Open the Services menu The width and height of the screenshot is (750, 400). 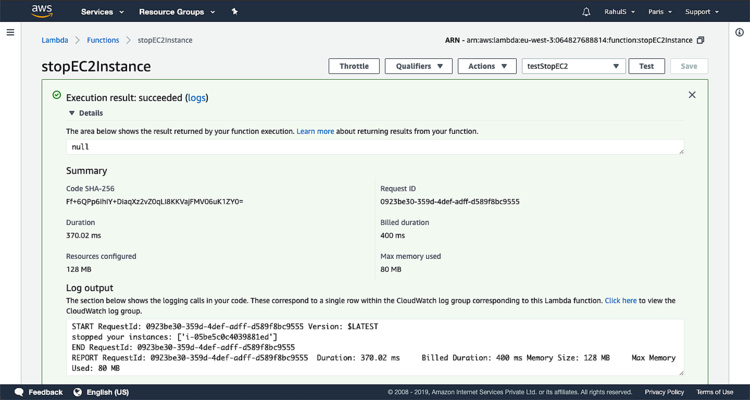pyautogui.click(x=102, y=12)
